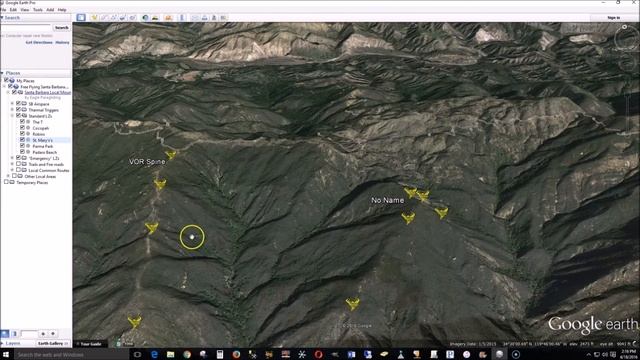640x360 pixels.
Task: Check the Temporary Places checkbox
Action: click(x=6, y=182)
